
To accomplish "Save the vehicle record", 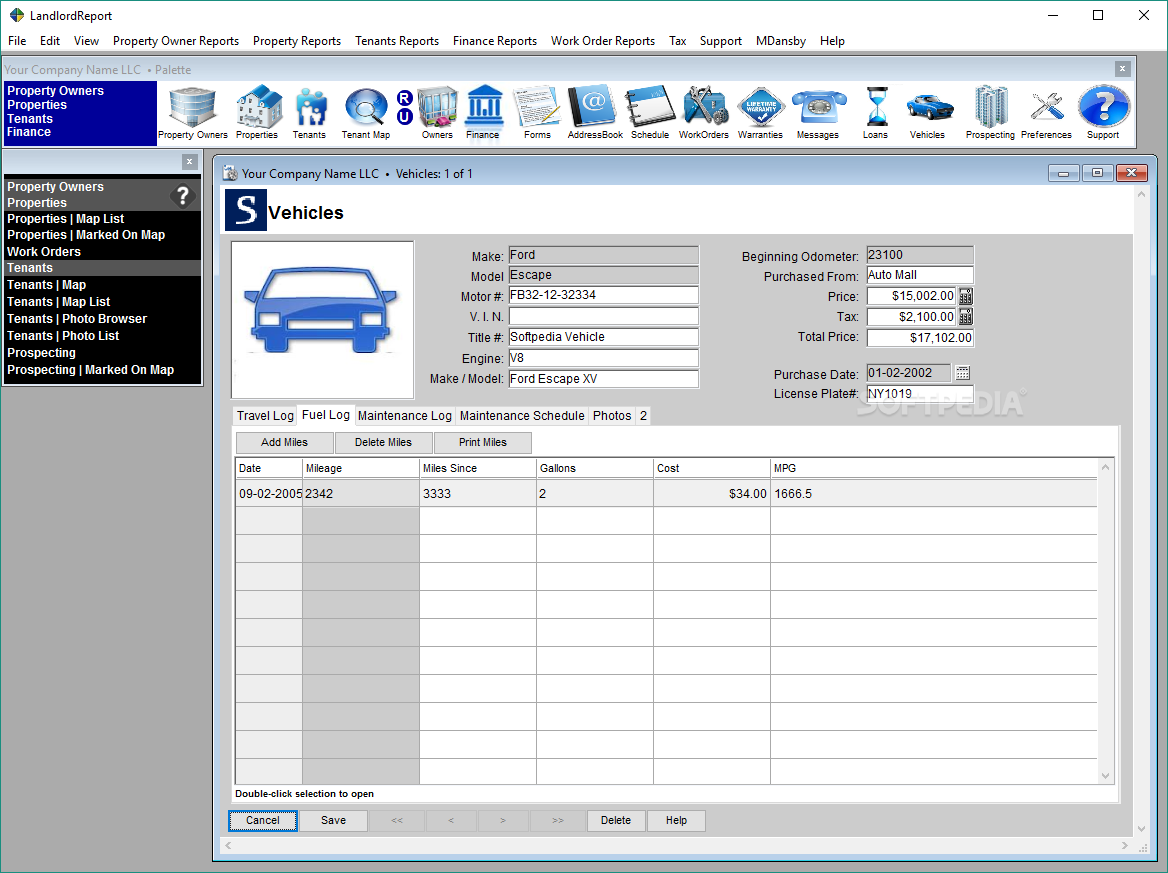I will click(333, 820).
